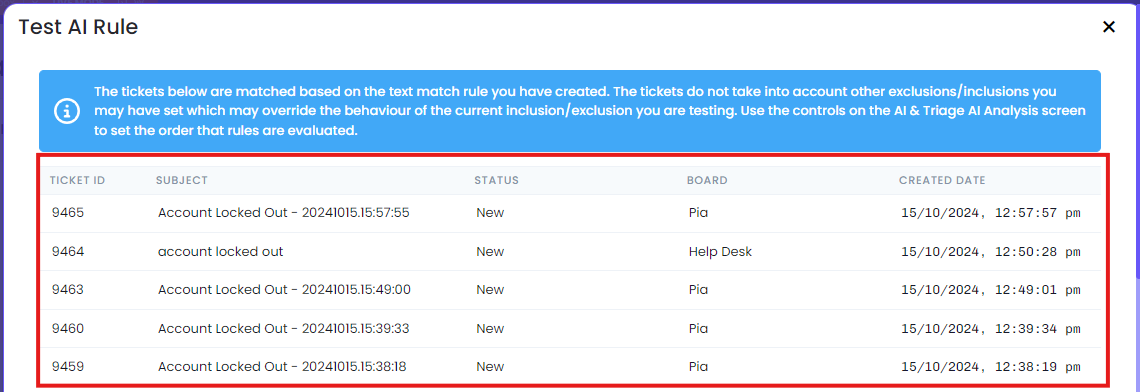
Task: Click created date 12:57:57 pm cell
Action: point(991,213)
